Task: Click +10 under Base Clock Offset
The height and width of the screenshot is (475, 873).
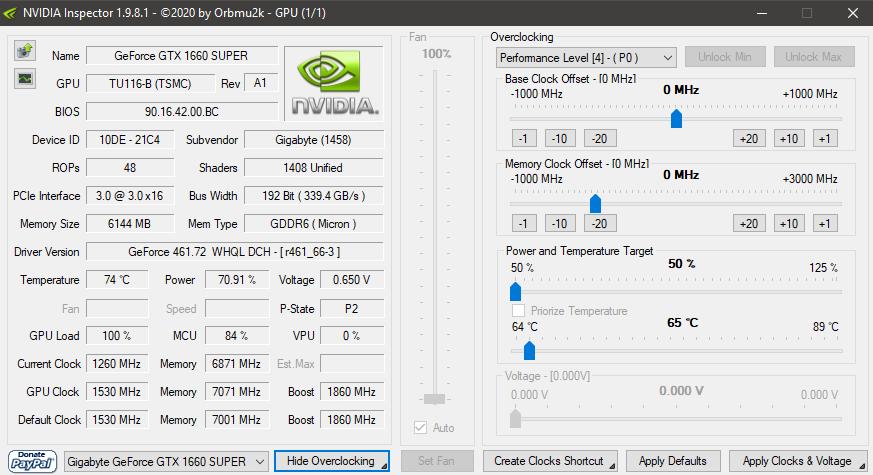Action: coord(789,139)
